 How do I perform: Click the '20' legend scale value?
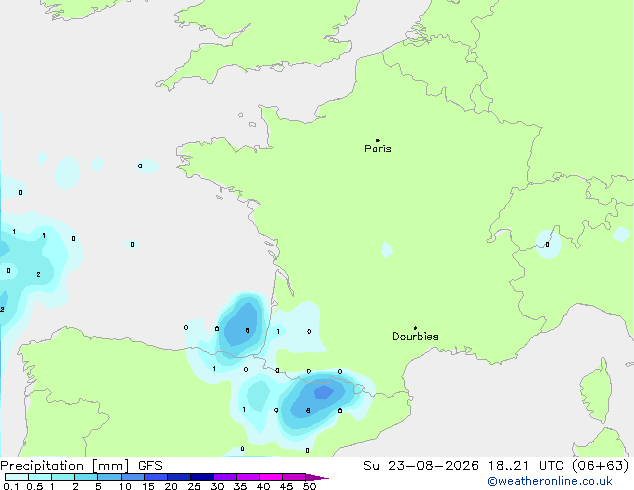[x=171, y=486]
